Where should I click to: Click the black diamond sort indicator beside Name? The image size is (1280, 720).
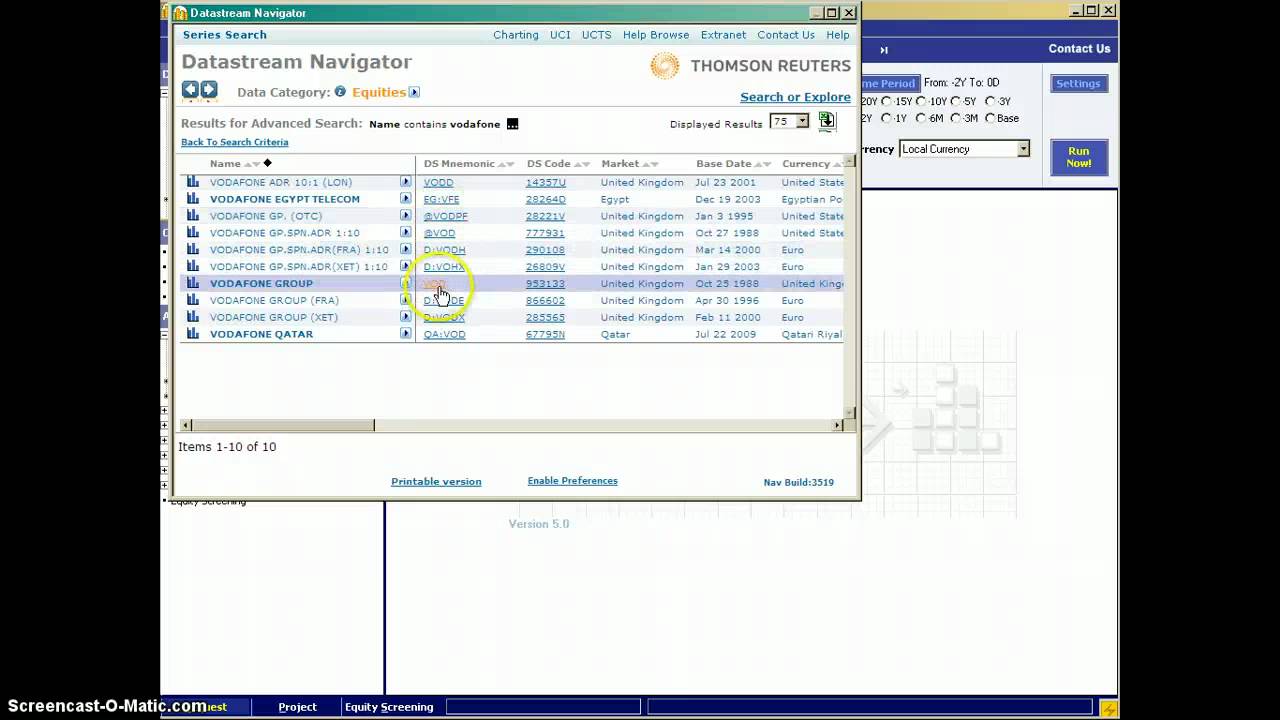click(267, 163)
